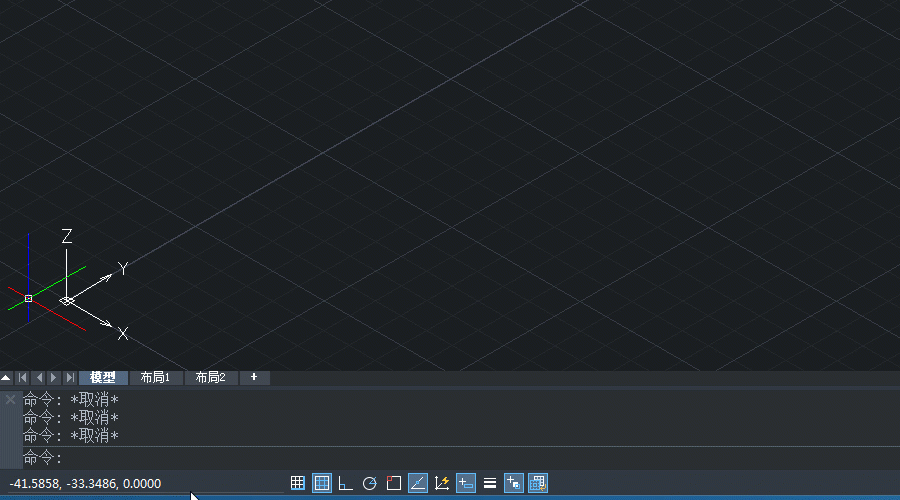900x500 pixels.
Task: Open the 布局2 layout tab
Action: (x=210, y=377)
